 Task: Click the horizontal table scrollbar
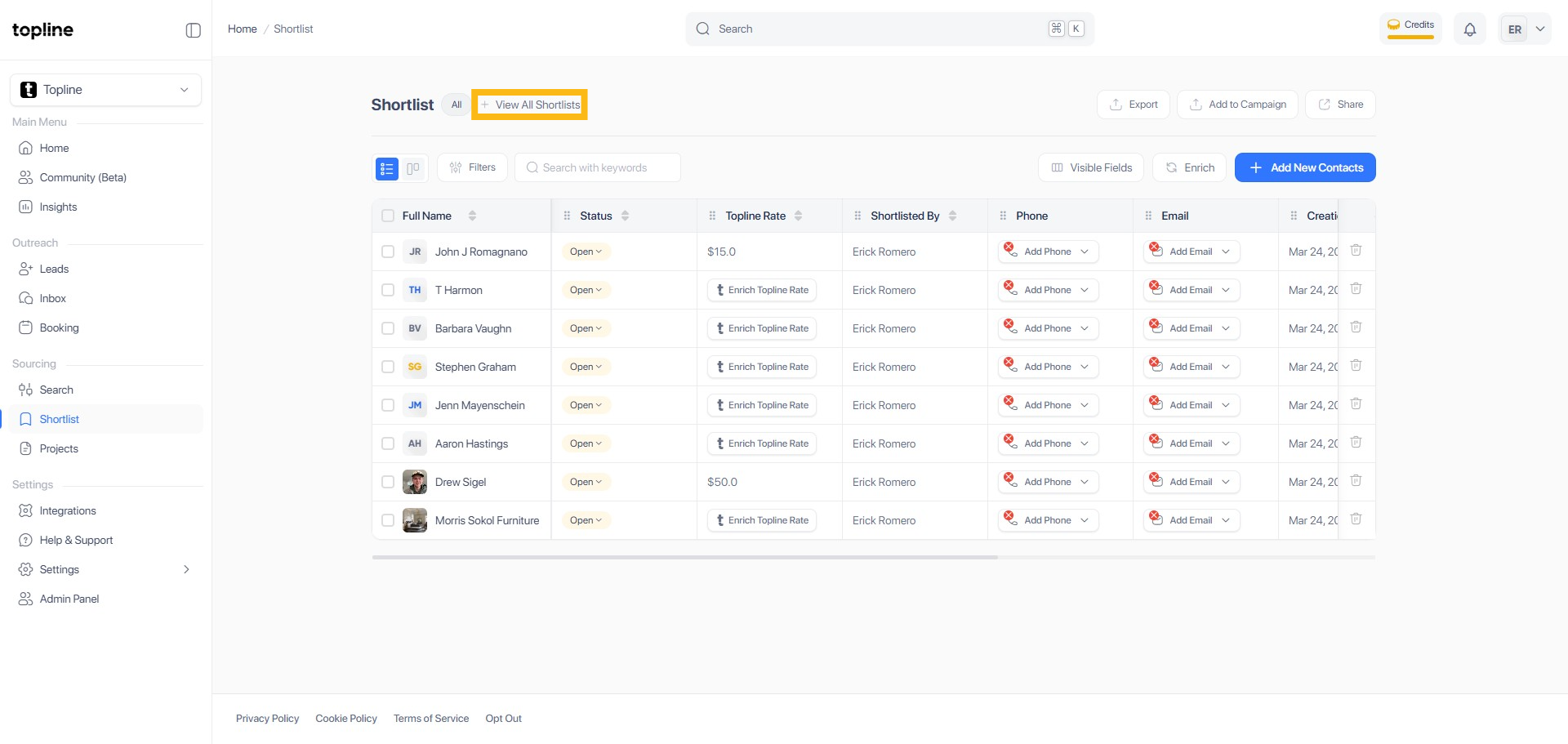tap(684, 557)
